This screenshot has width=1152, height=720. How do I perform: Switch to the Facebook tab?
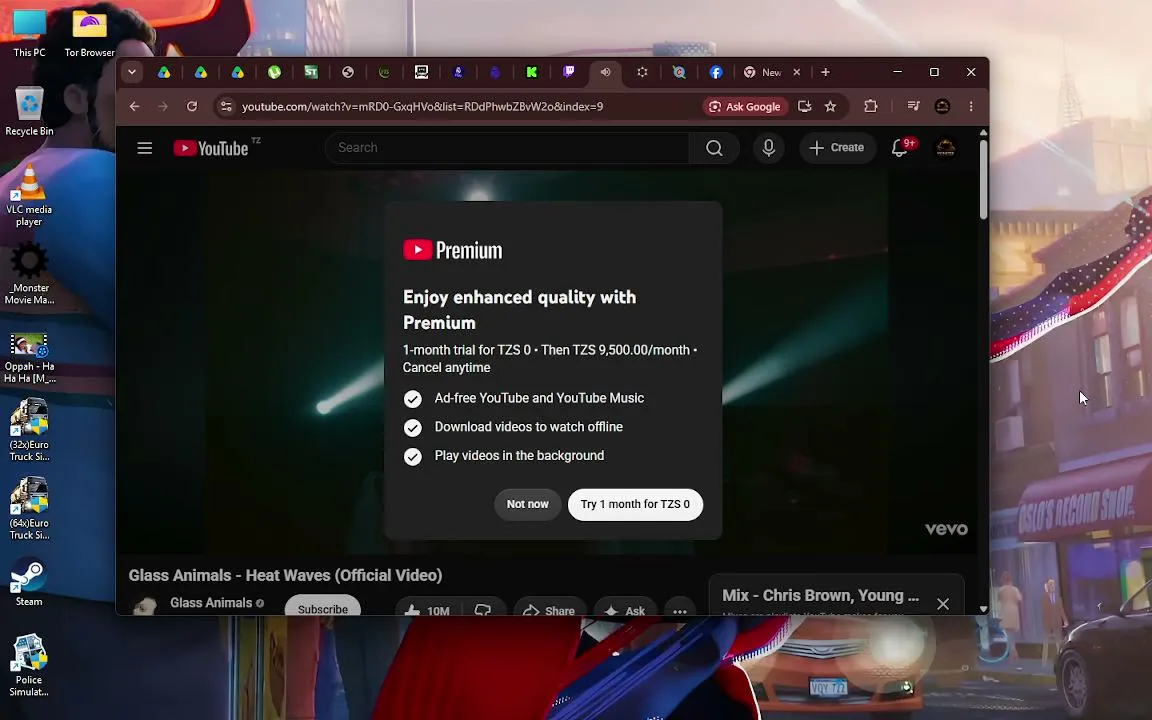pos(716,72)
